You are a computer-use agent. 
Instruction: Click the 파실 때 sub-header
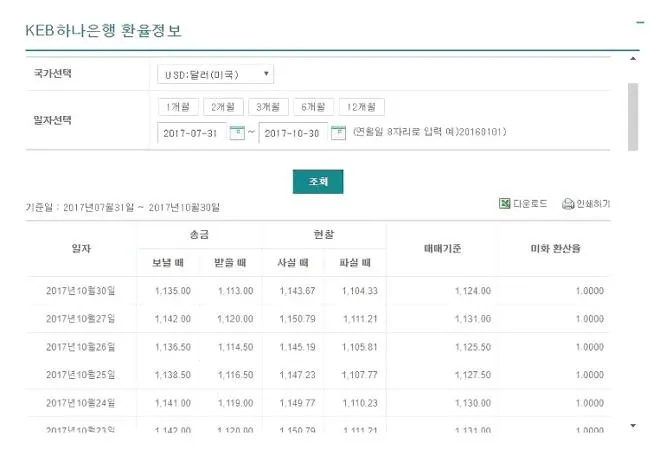355,263
